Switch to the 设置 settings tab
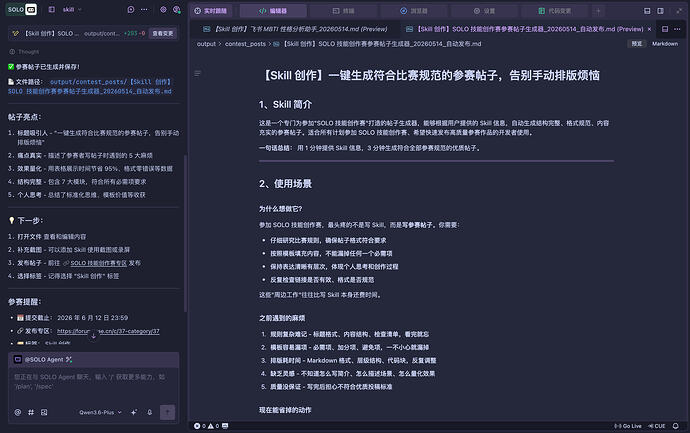Viewport: 690px width, 433px height. pyautogui.click(x=484, y=11)
